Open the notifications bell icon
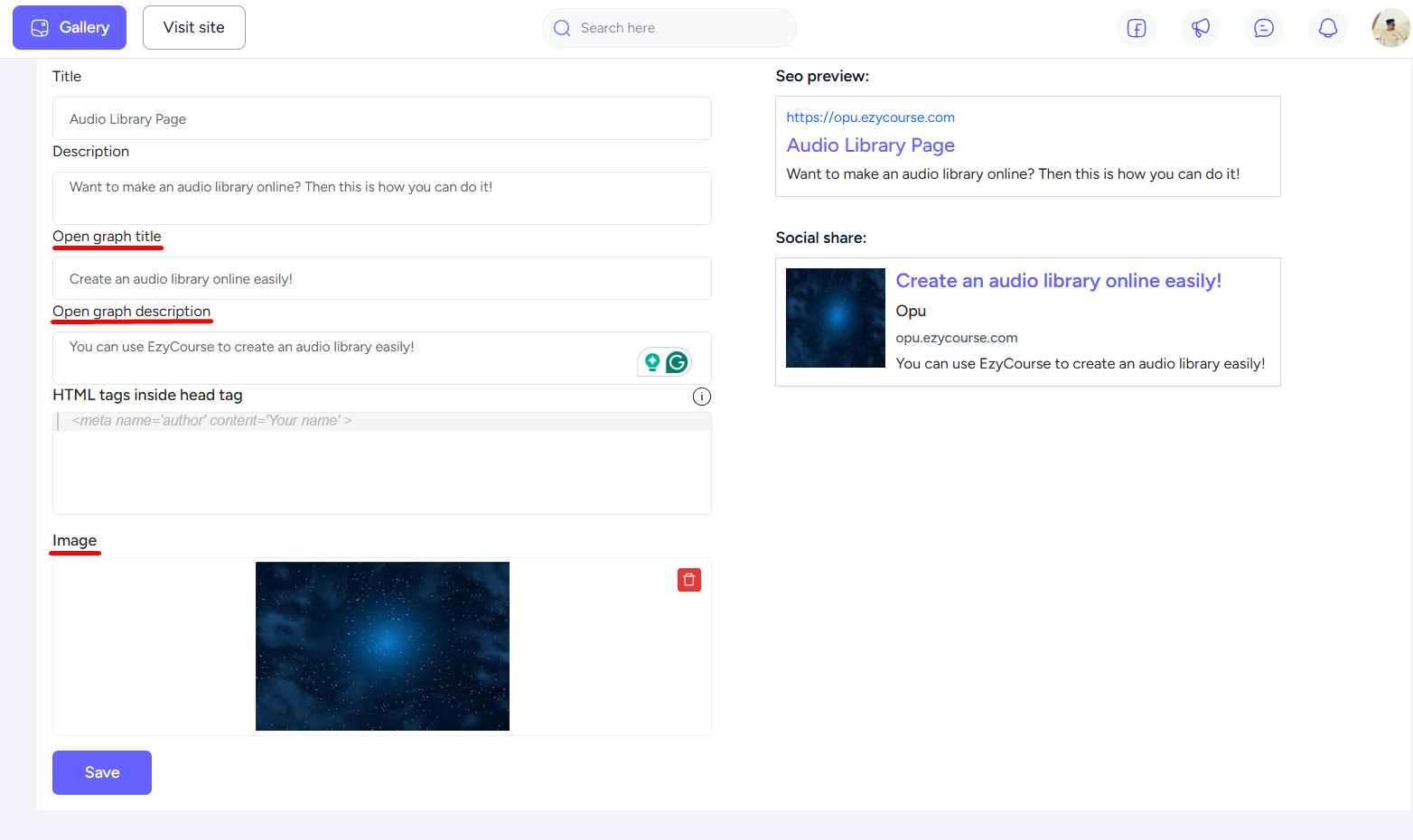 pyautogui.click(x=1328, y=28)
